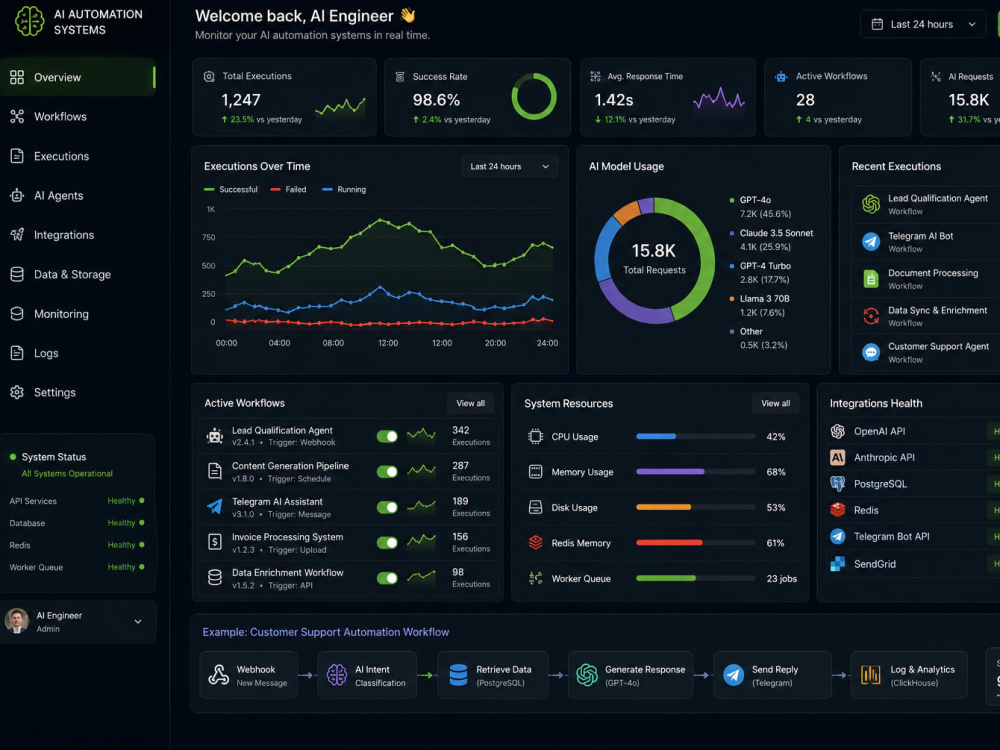This screenshot has width=1000, height=750.
Task: Click the Log & Analytics ClickHouse node
Action: pyautogui.click(x=909, y=675)
